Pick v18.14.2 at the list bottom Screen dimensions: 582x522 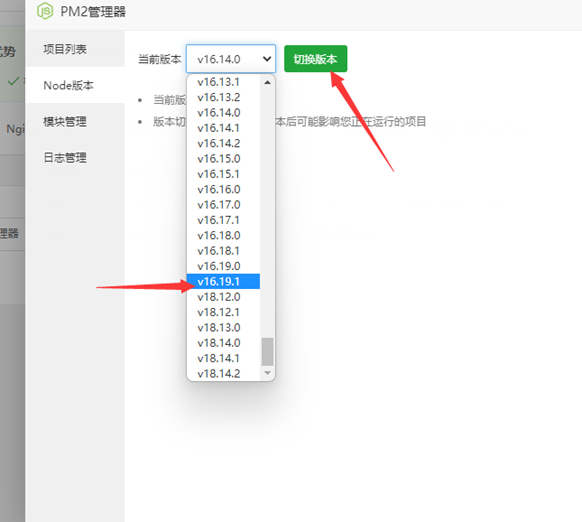point(223,373)
